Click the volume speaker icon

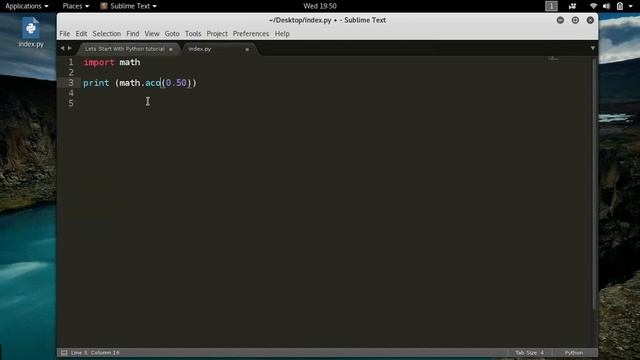click(x=607, y=6)
